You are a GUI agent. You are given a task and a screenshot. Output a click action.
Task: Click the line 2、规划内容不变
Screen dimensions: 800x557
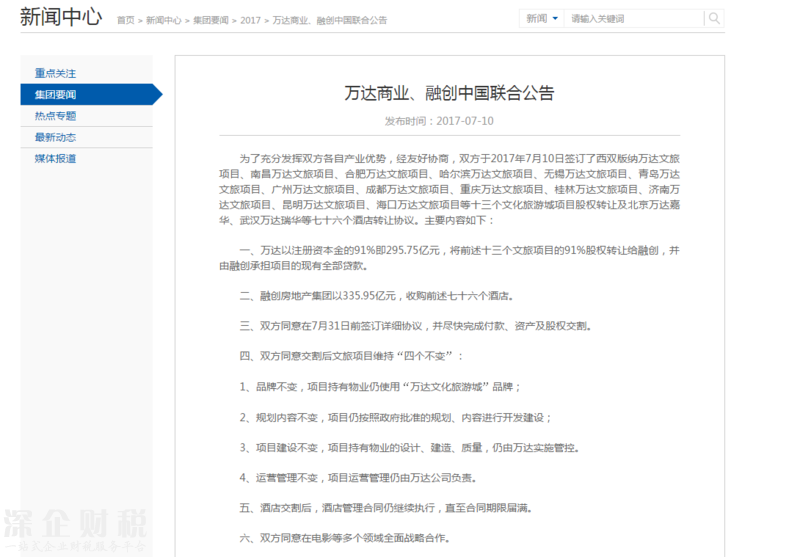pos(395,417)
